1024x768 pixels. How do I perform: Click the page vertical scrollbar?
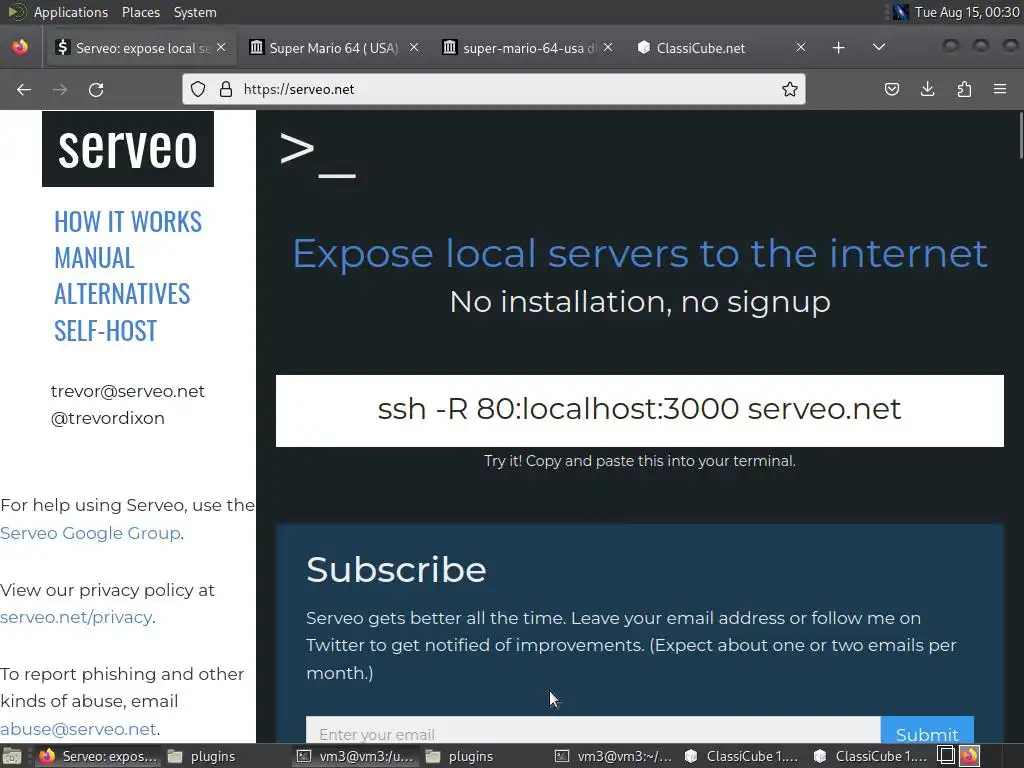(1021, 135)
